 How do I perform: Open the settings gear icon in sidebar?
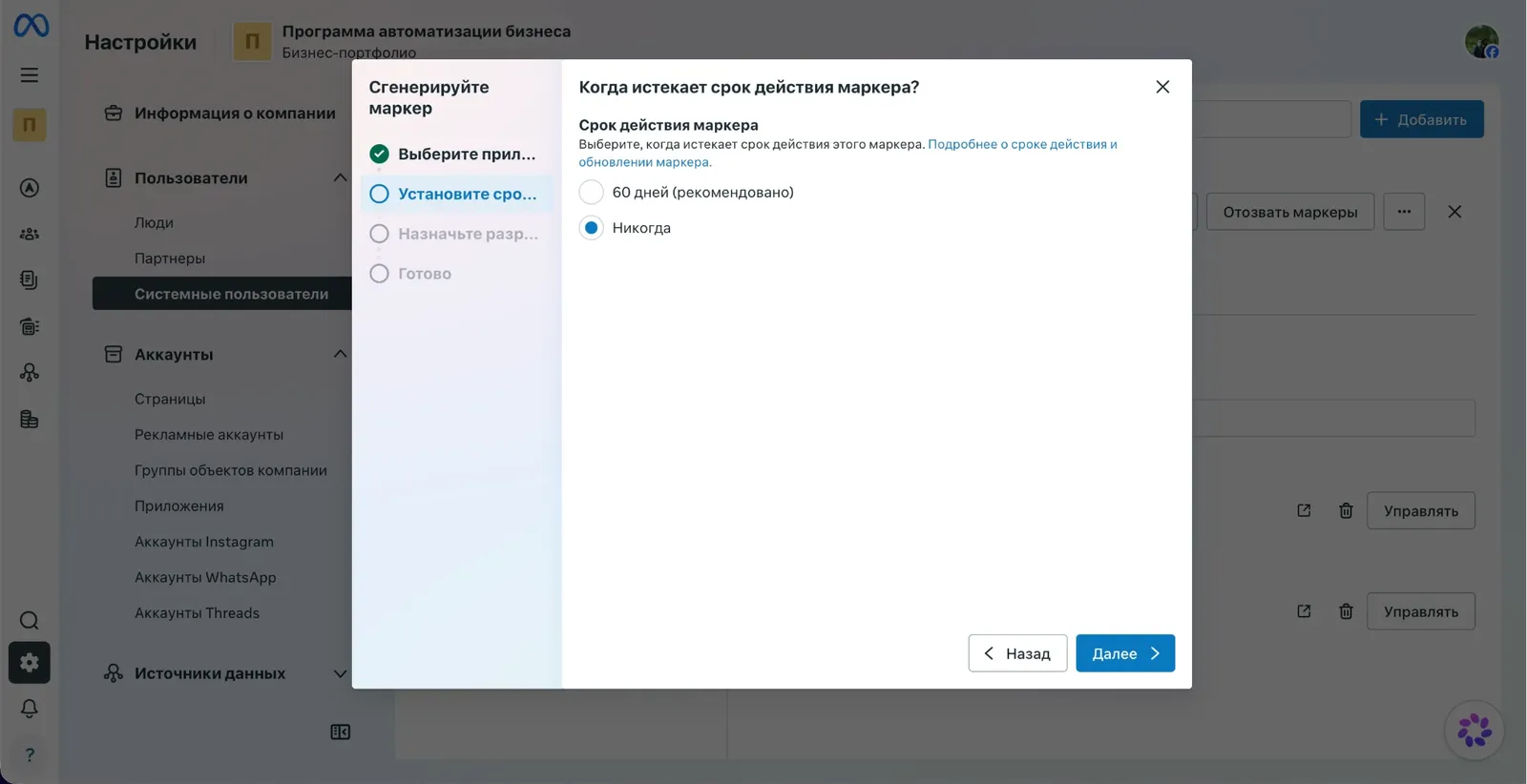30,663
